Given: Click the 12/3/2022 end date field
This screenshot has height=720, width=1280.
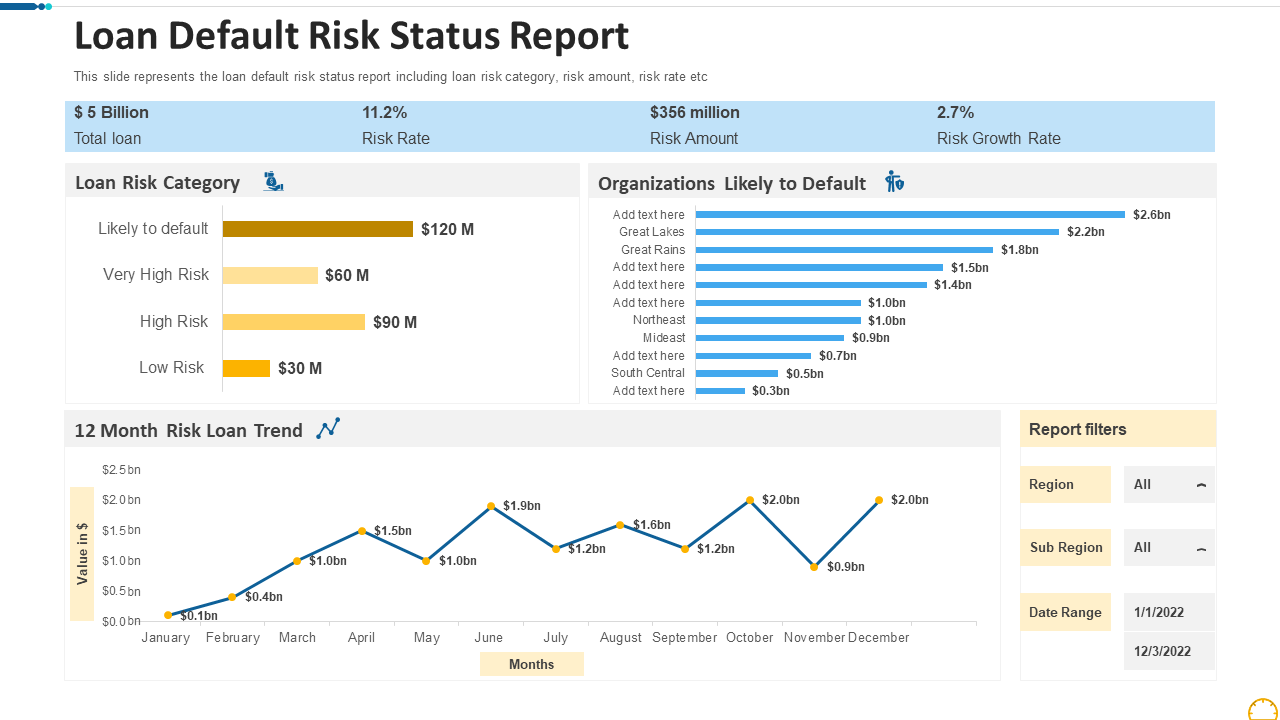Looking at the screenshot, I should point(1169,651).
